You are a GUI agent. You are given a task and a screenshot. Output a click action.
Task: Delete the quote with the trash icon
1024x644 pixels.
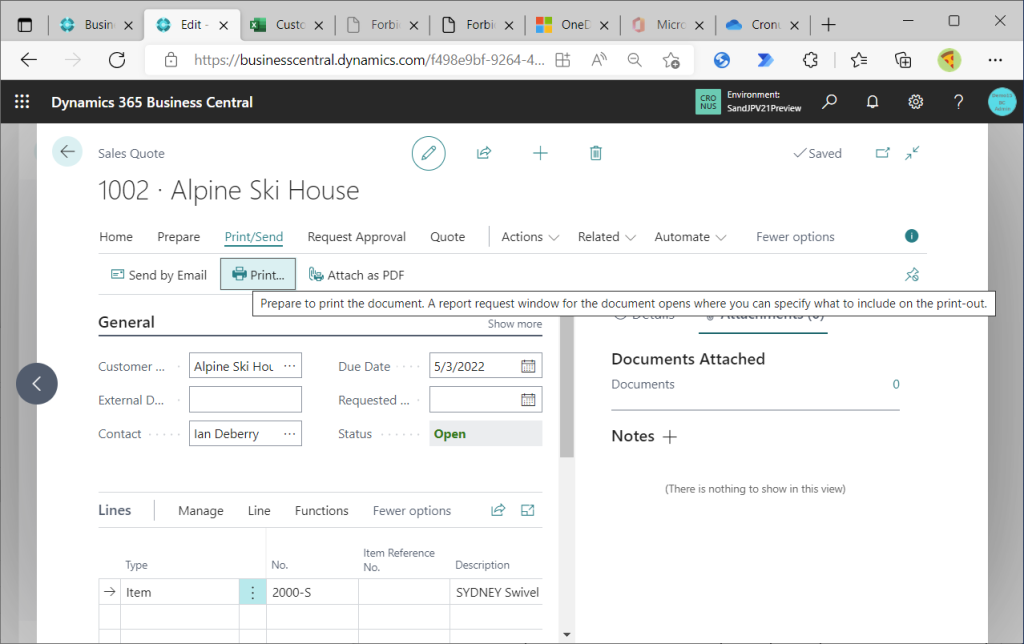[596, 153]
